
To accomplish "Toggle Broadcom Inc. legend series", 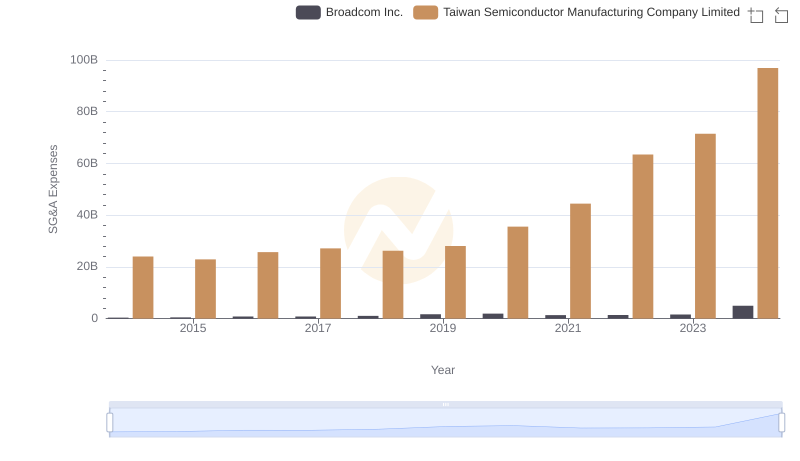I will (349, 12).
